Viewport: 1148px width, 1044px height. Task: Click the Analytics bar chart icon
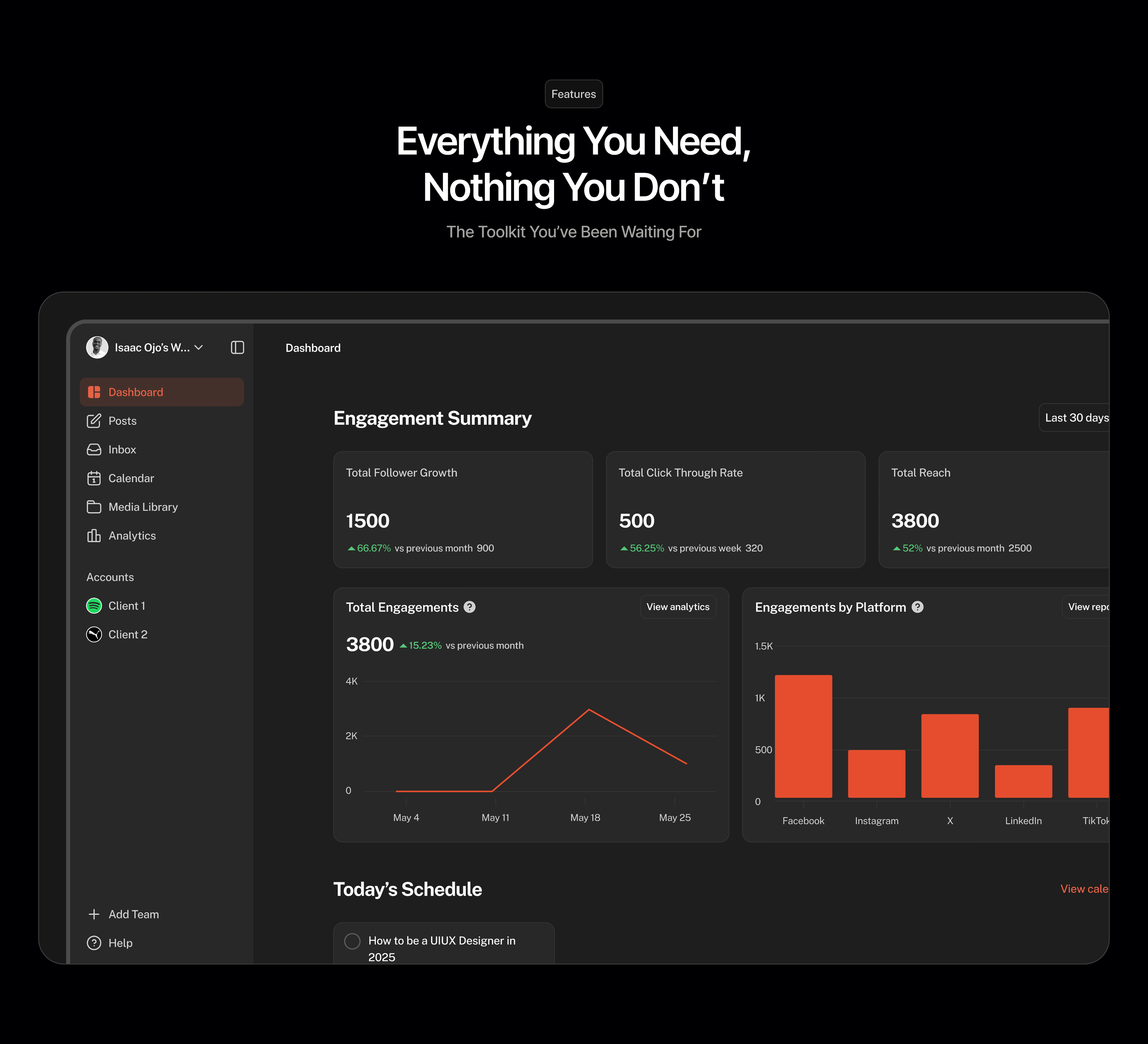[x=94, y=535]
